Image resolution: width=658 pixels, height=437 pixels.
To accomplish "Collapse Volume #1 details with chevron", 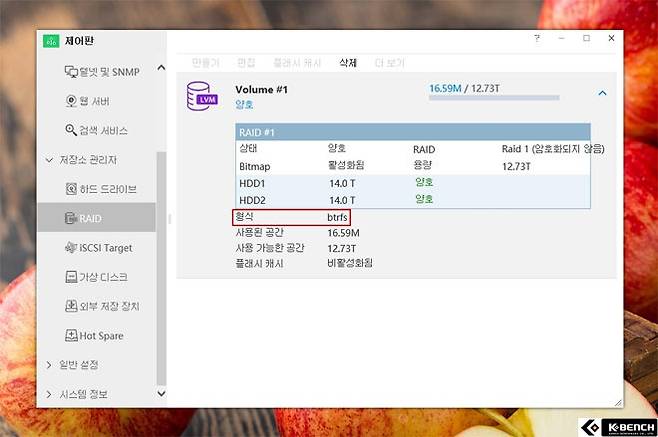I will 602,93.
